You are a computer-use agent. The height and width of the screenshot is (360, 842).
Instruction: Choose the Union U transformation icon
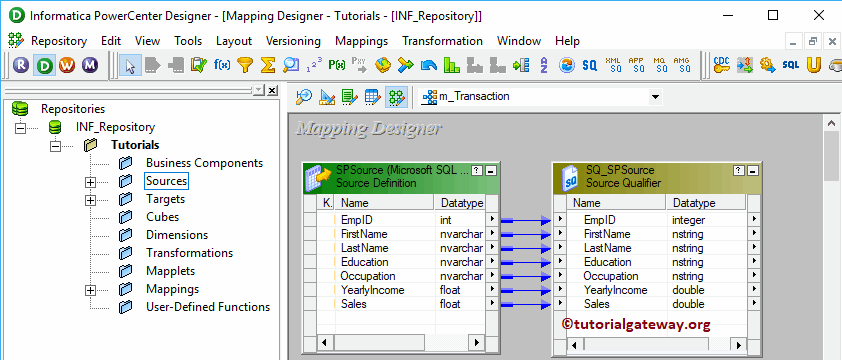[814, 66]
